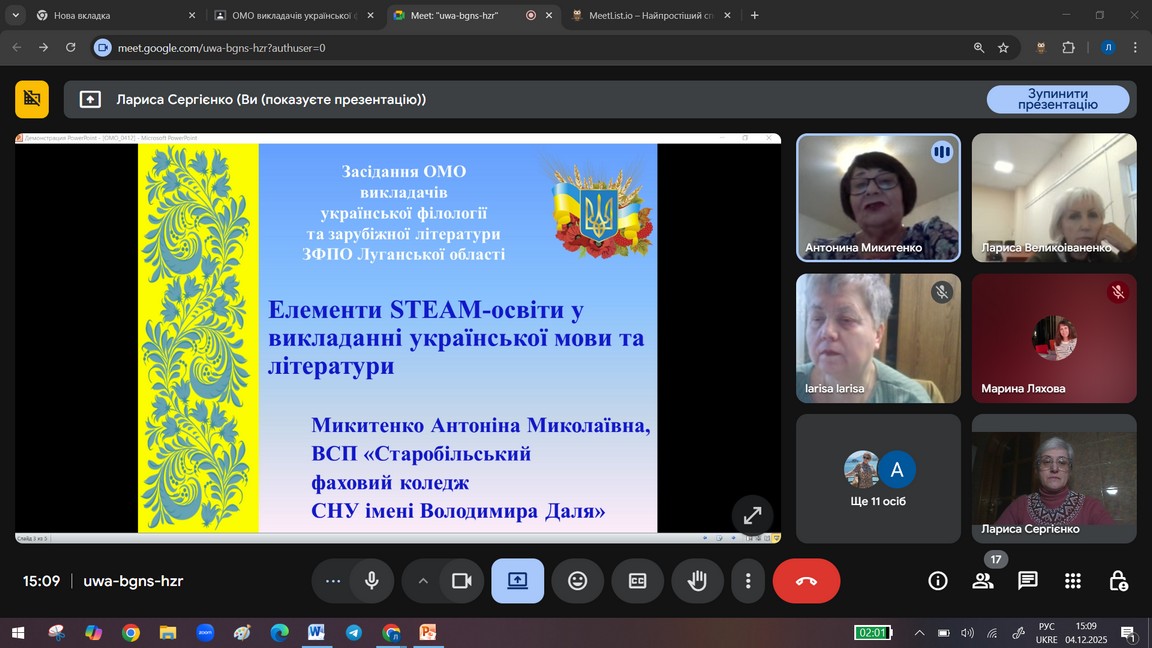Click Зупинити презентацію button
The image size is (1152, 648).
1057,99
